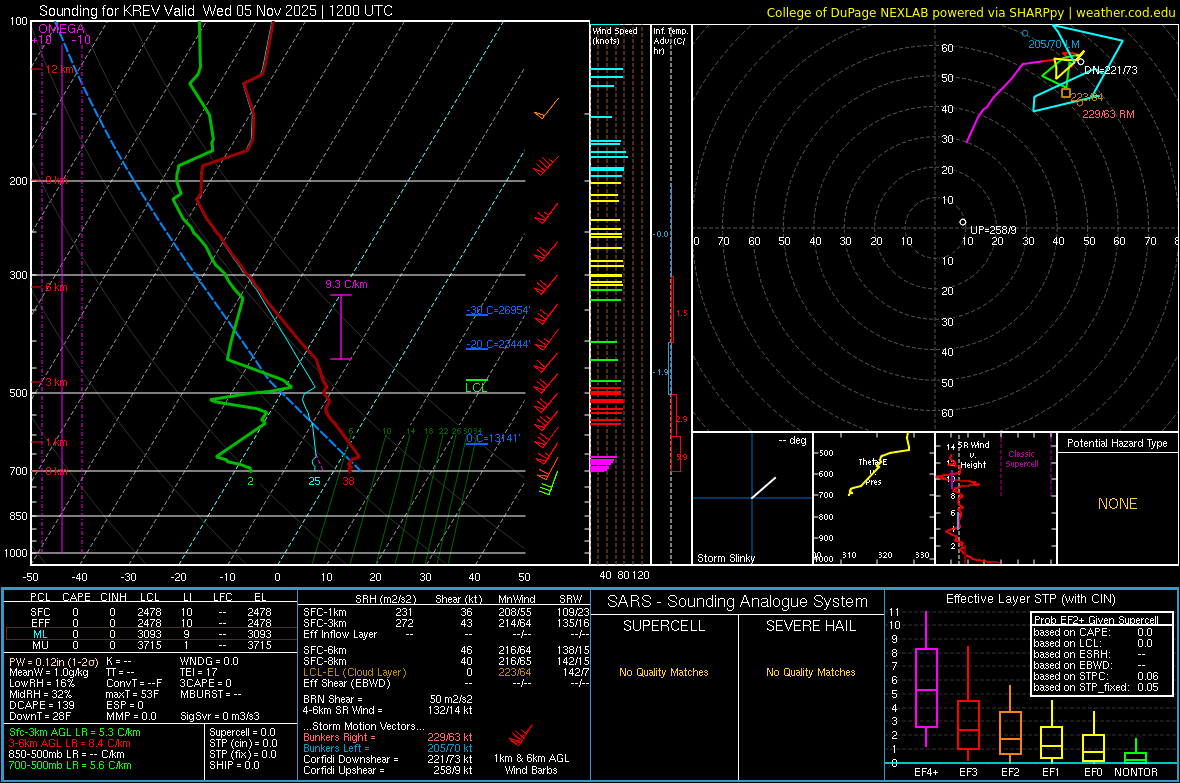Click the OMEGA label on the skew-T
1180x783 pixels.
tap(61, 29)
